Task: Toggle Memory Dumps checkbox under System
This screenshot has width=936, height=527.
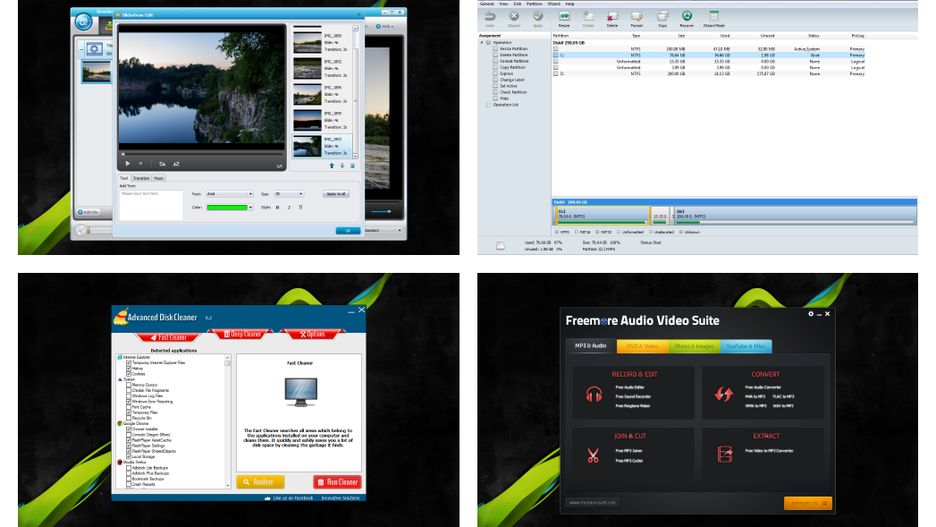Action: pyautogui.click(x=128, y=385)
